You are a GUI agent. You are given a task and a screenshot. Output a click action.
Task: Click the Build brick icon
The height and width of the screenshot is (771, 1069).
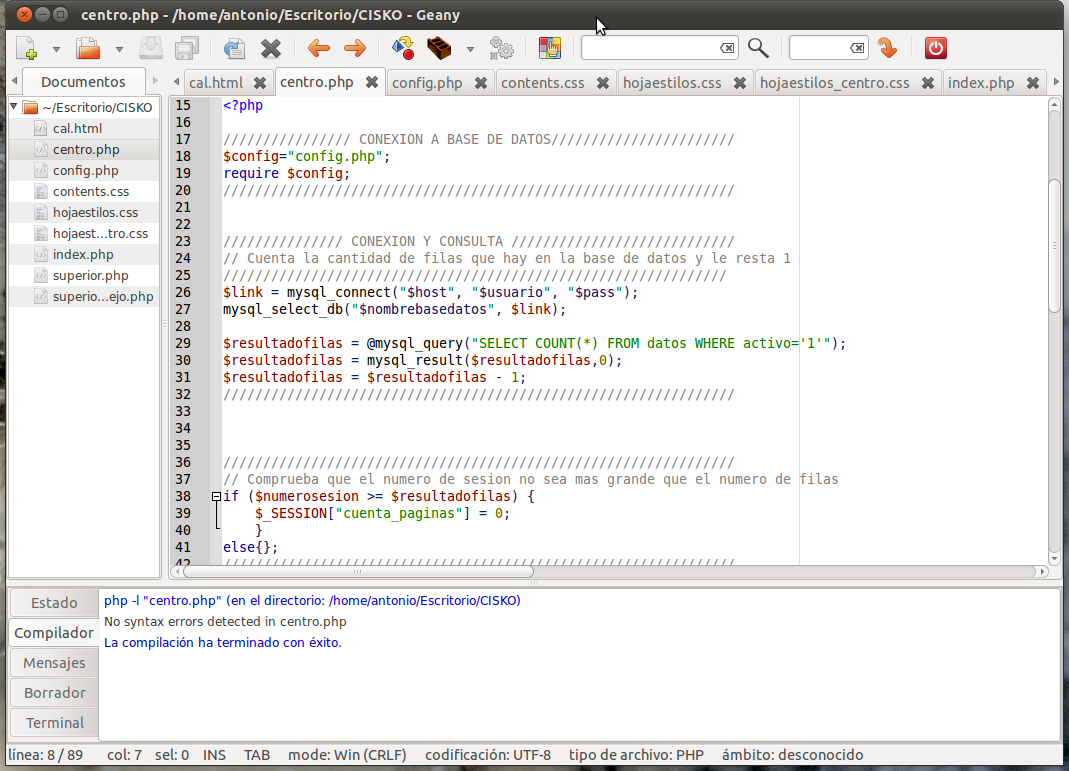tap(438, 48)
